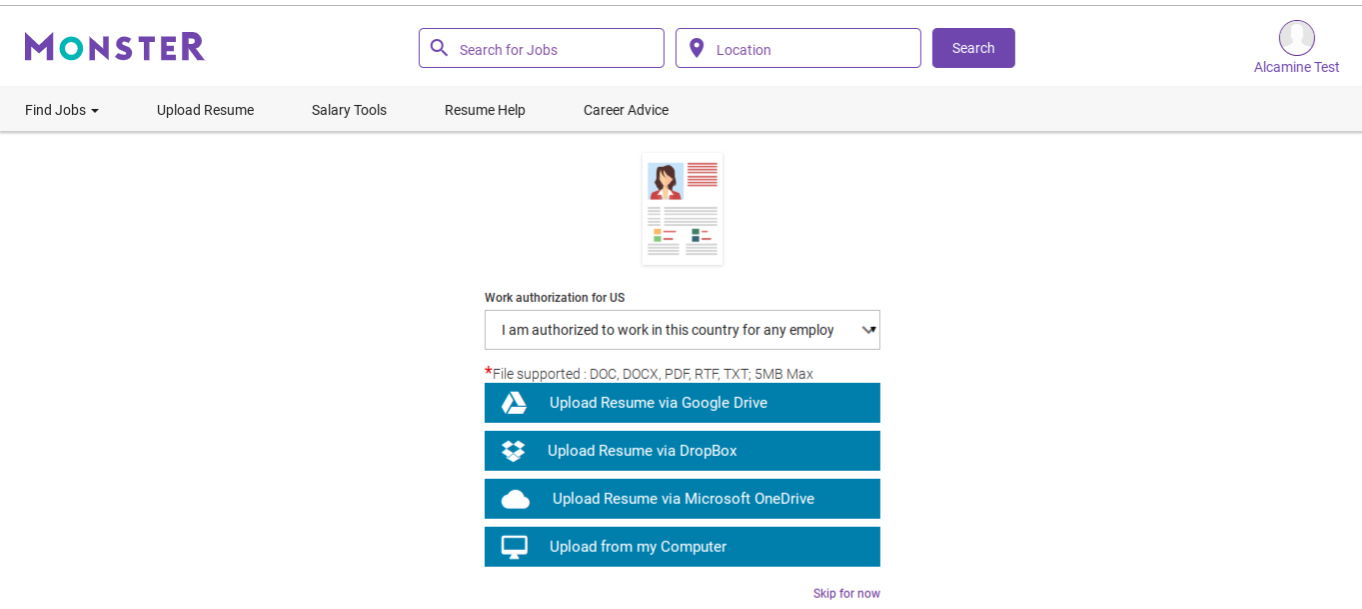The height and width of the screenshot is (609, 1362).
Task: Click the Google Drive icon
Action: (x=514, y=403)
